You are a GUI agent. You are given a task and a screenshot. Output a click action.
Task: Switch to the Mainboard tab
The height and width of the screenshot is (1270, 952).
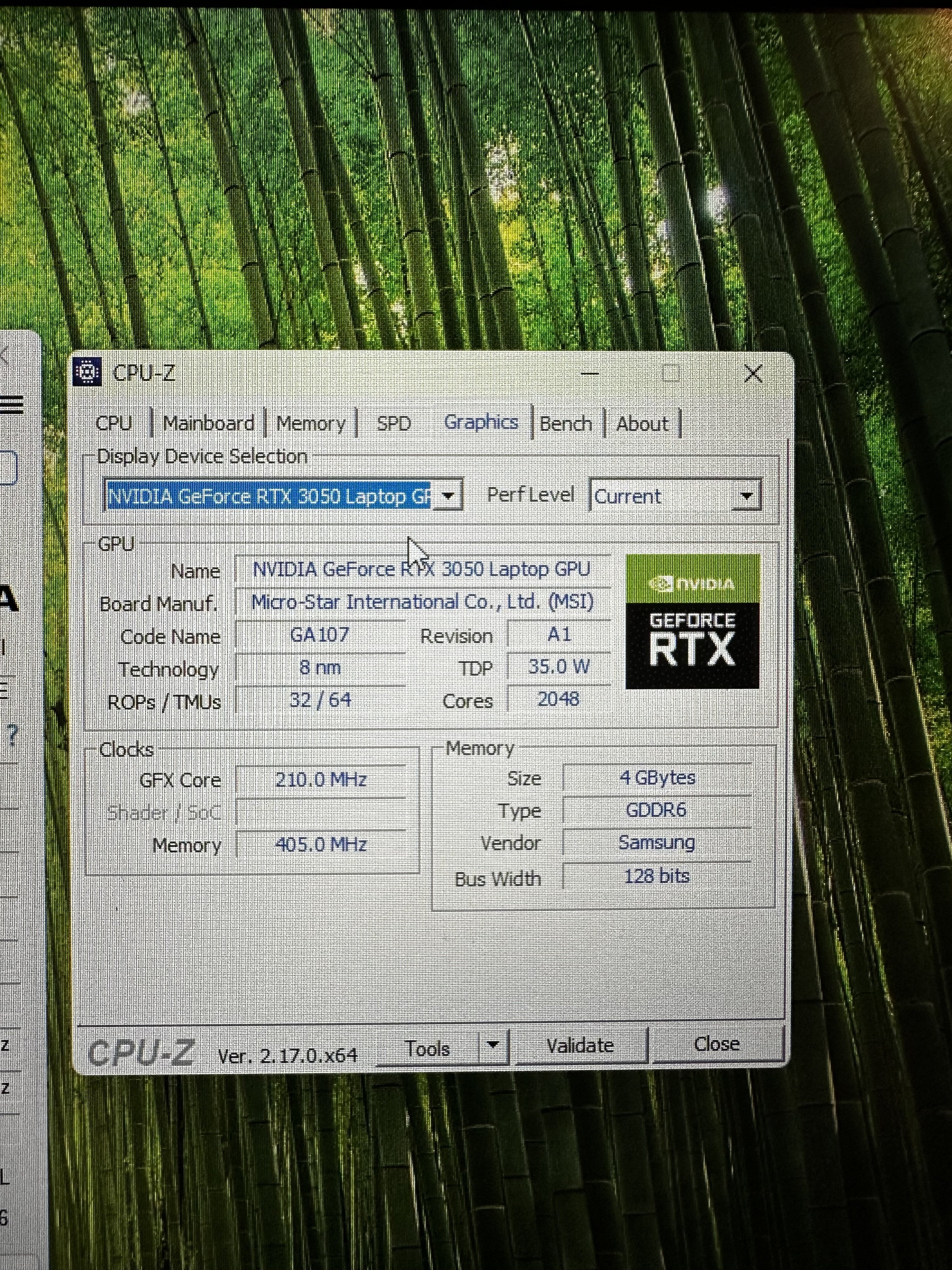208,423
